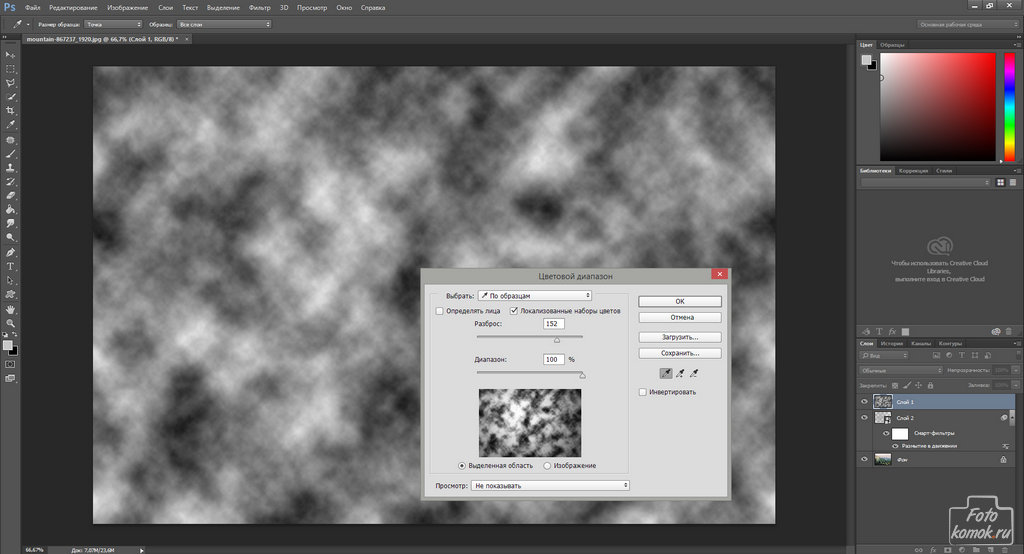Click the Отмена button
1024x554 pixels.
[680, 318]
